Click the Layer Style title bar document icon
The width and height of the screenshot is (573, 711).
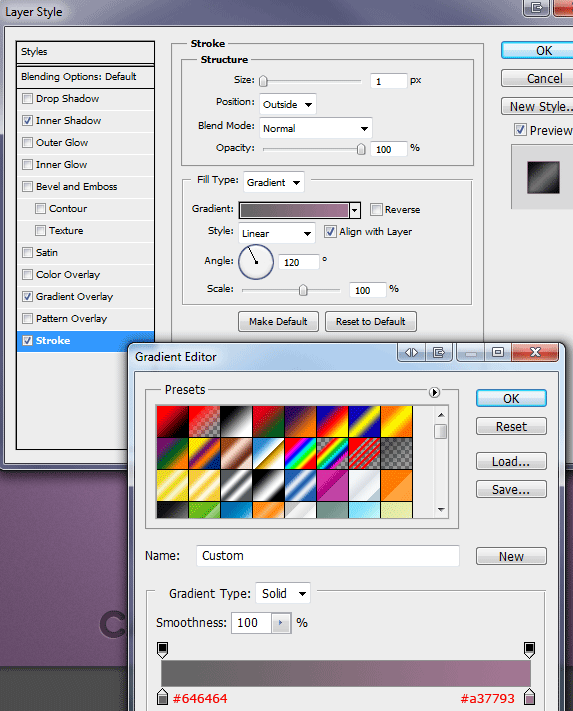pyautogui.click(x=537, y=8)
